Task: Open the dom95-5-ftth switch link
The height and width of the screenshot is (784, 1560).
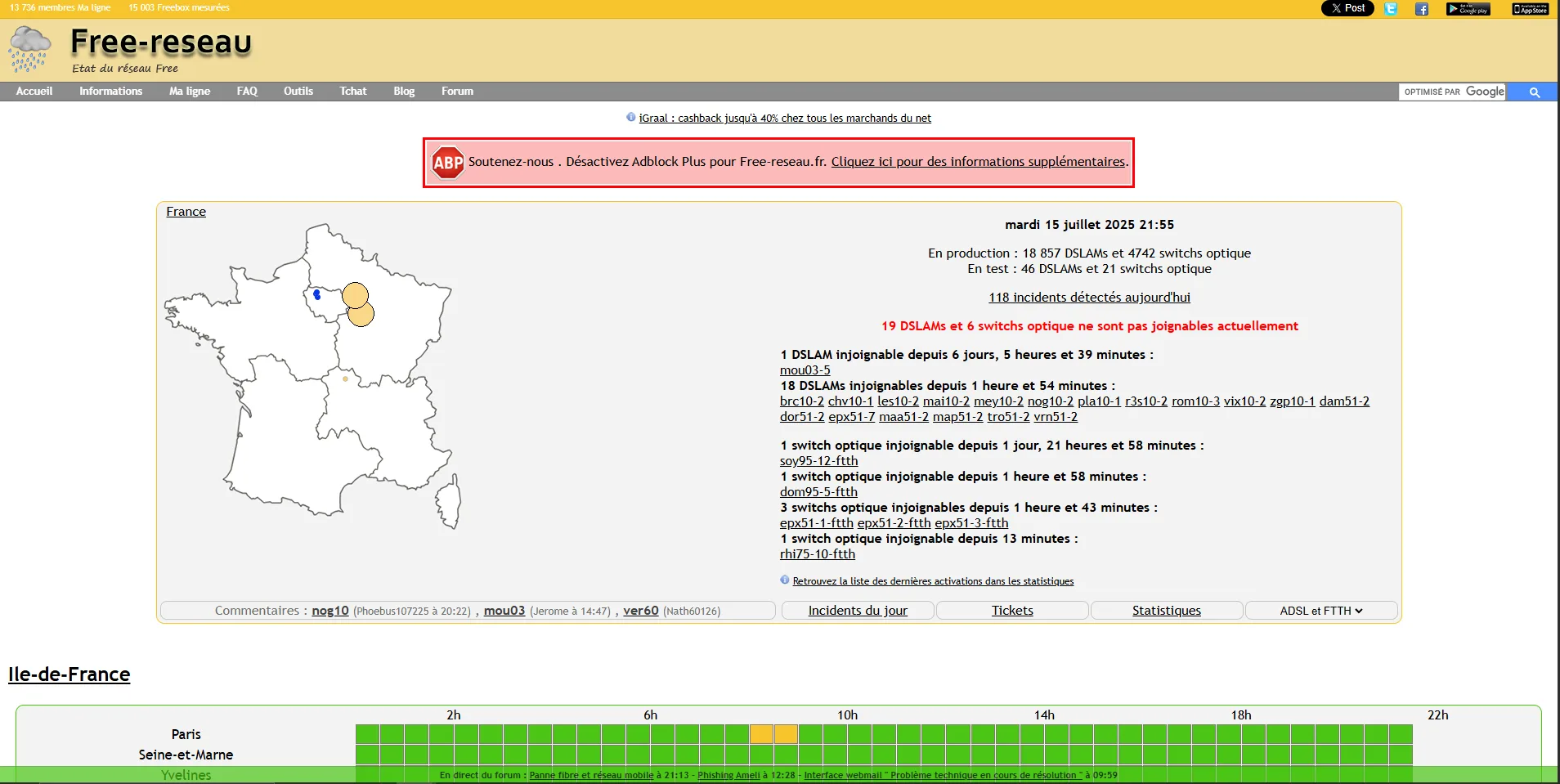Action: [x=818, y=492]
